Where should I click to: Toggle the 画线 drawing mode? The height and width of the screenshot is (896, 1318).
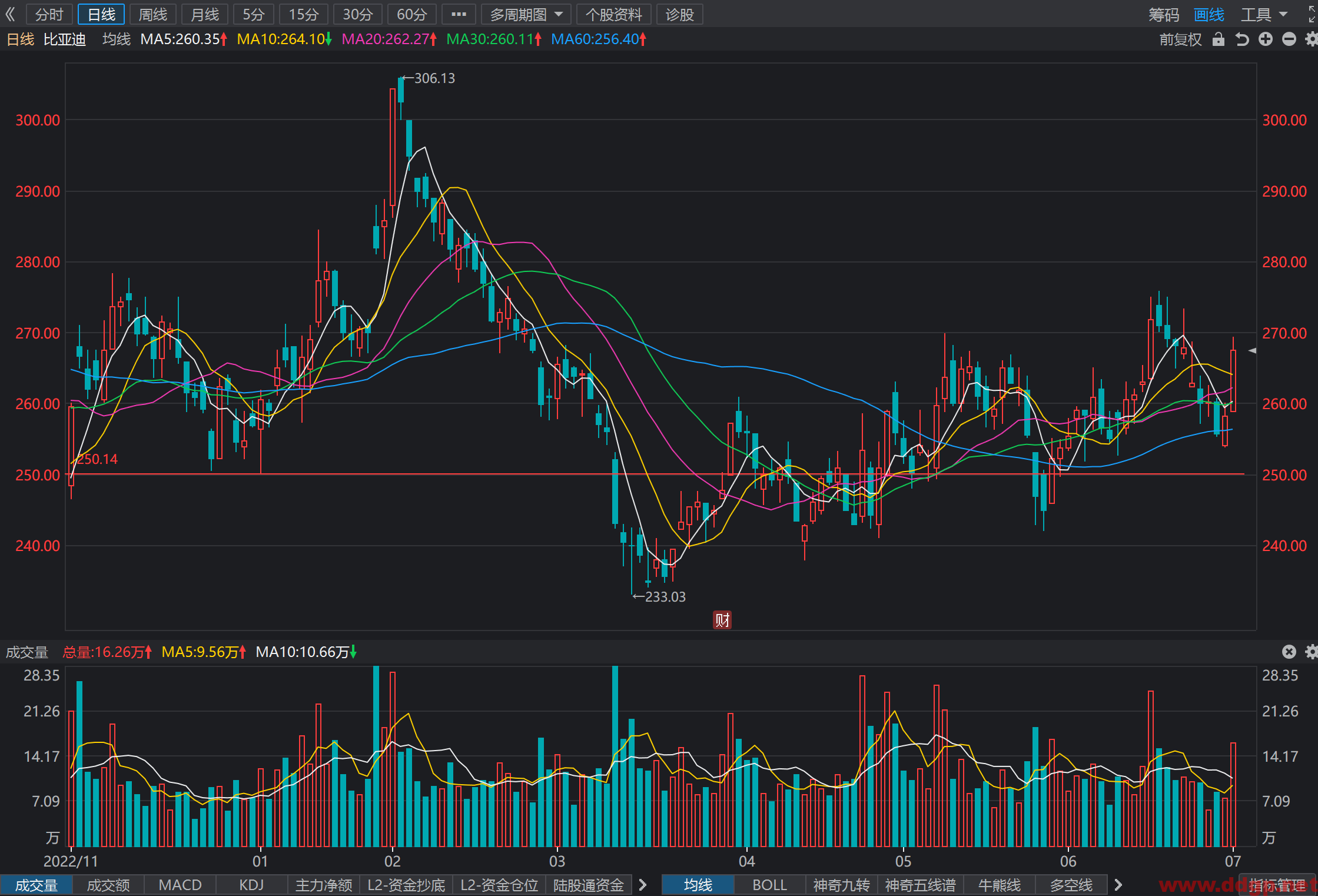click(1209, 14)
